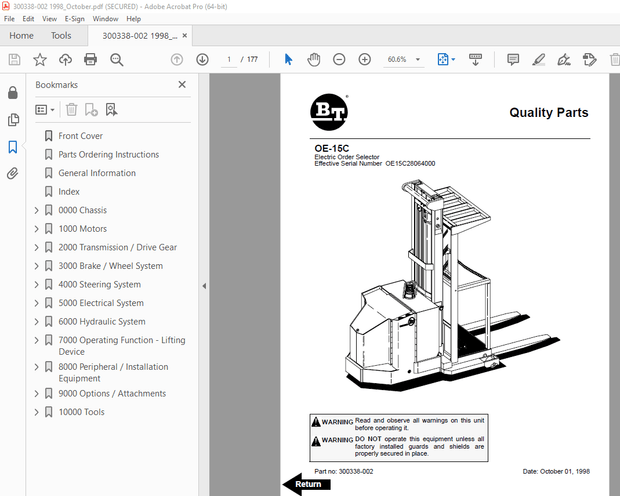Open the Edit menu
This screenshot has height=496, width=620.
(28, 19)
